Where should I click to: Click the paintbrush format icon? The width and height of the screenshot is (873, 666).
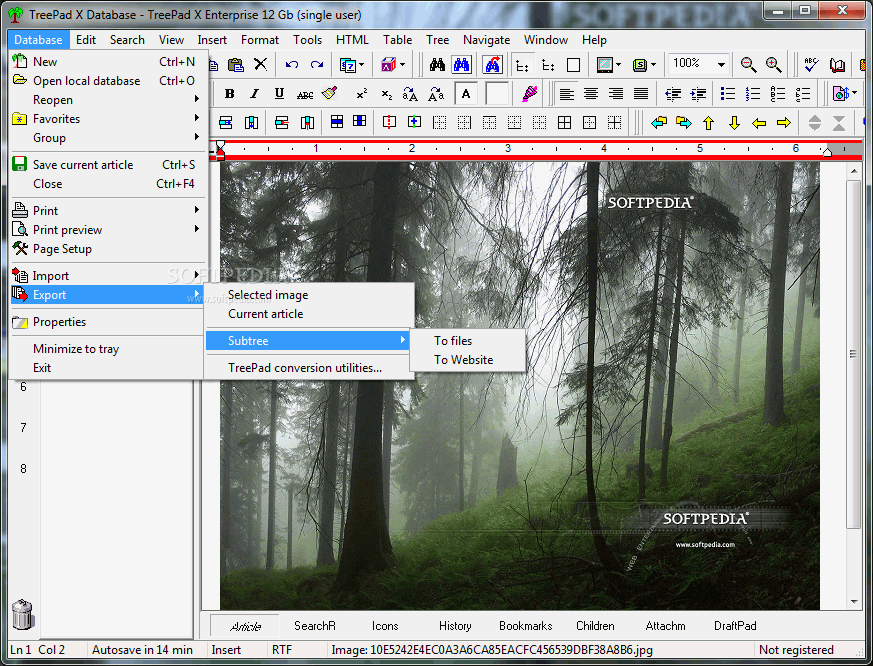point(330,94)
